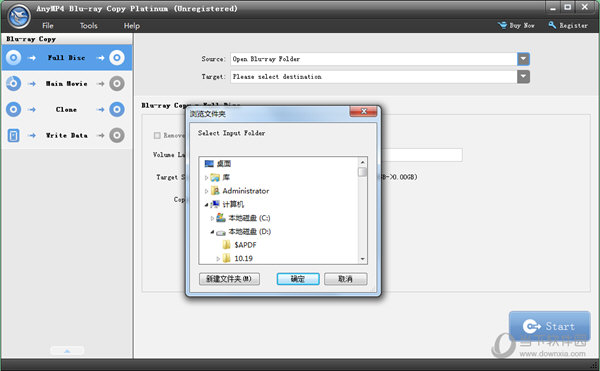The width and height of the screenshot is (600, 371).
Task: Pick the Write Data mode icon
Action: (x=13, y=135)
